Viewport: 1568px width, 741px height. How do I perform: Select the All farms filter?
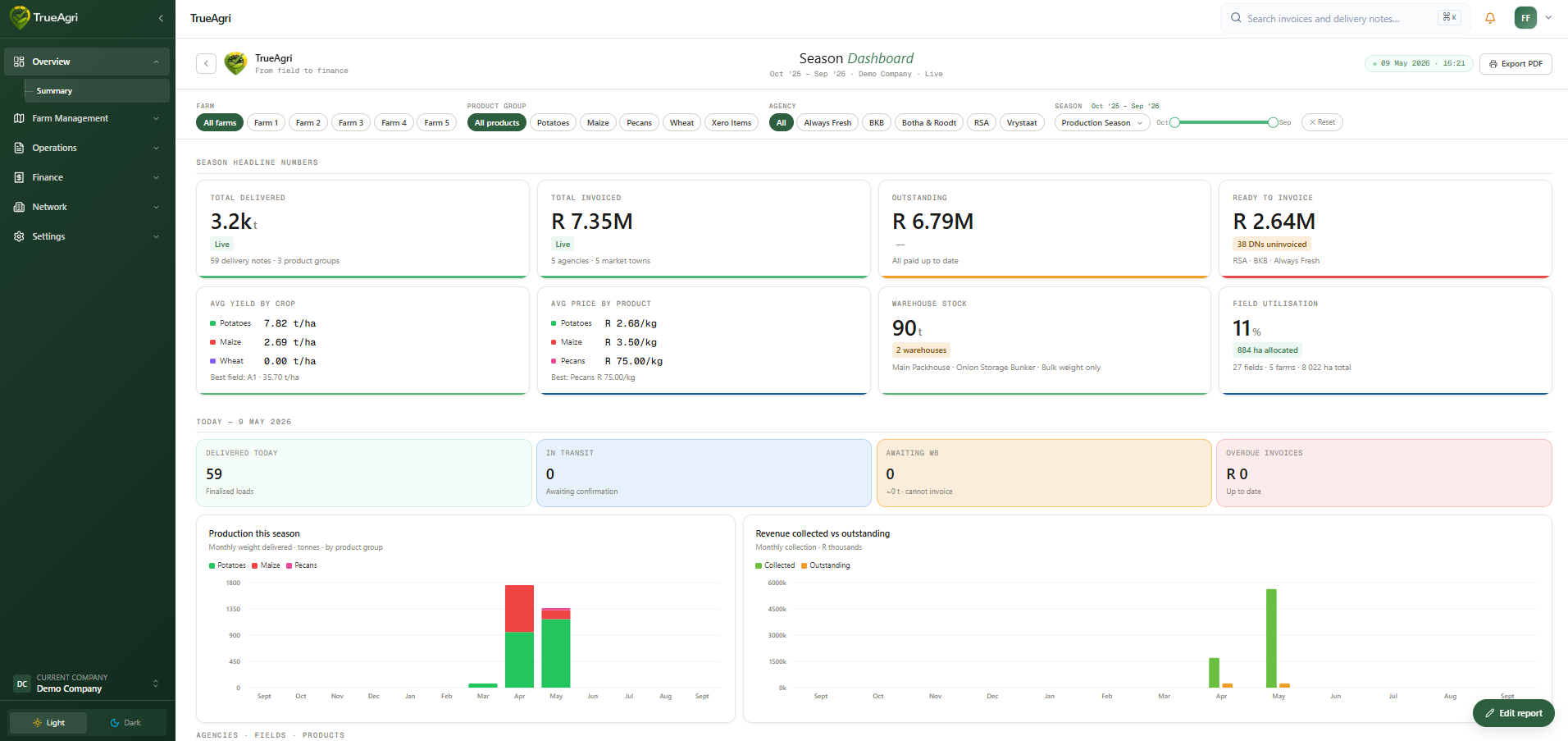(x=220, y=123)
